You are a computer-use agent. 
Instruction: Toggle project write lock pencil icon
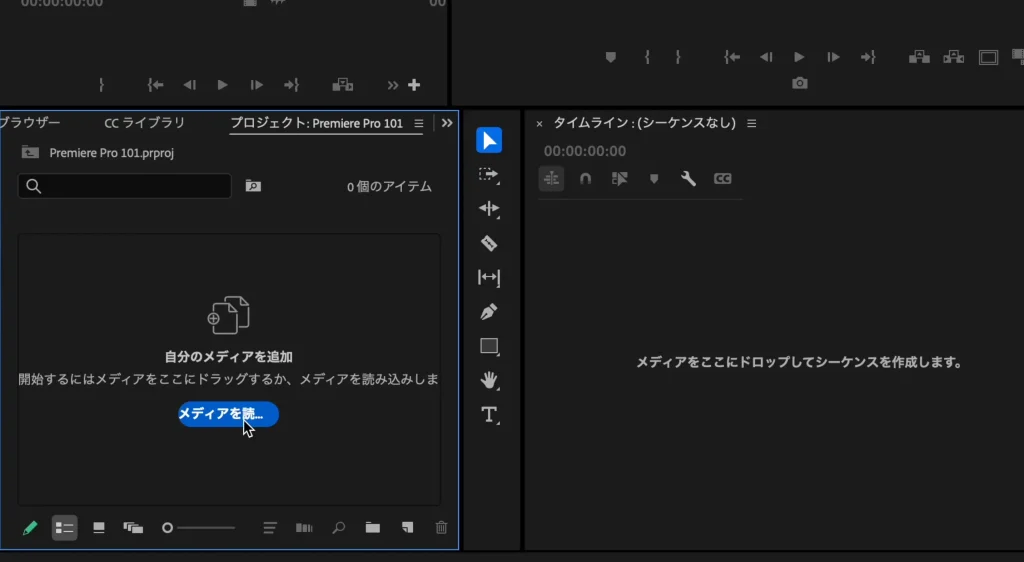coord(30,527)
